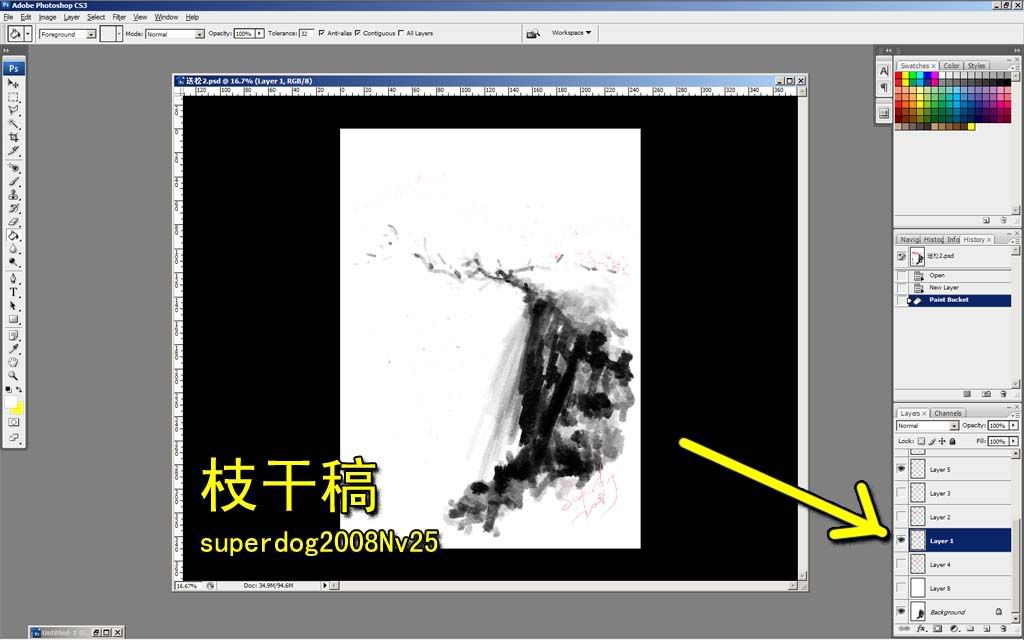Select the Blur tool
The width and height of the screenshot is (1024, 640).
pyautogui.click(x=13, y=249)
